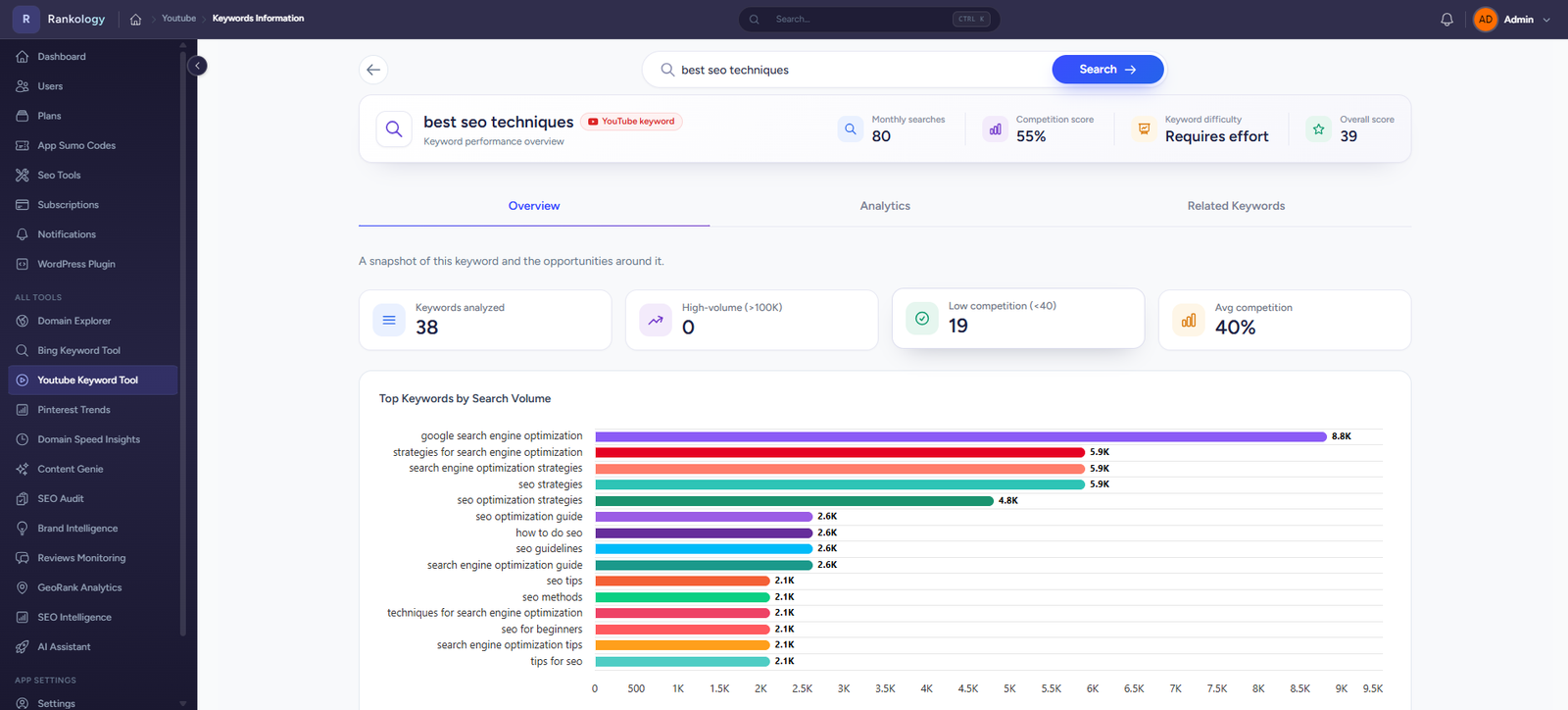Click the 'how to do seo' chart label
This screenshot has height=710, width=1568.
point(549,533)
